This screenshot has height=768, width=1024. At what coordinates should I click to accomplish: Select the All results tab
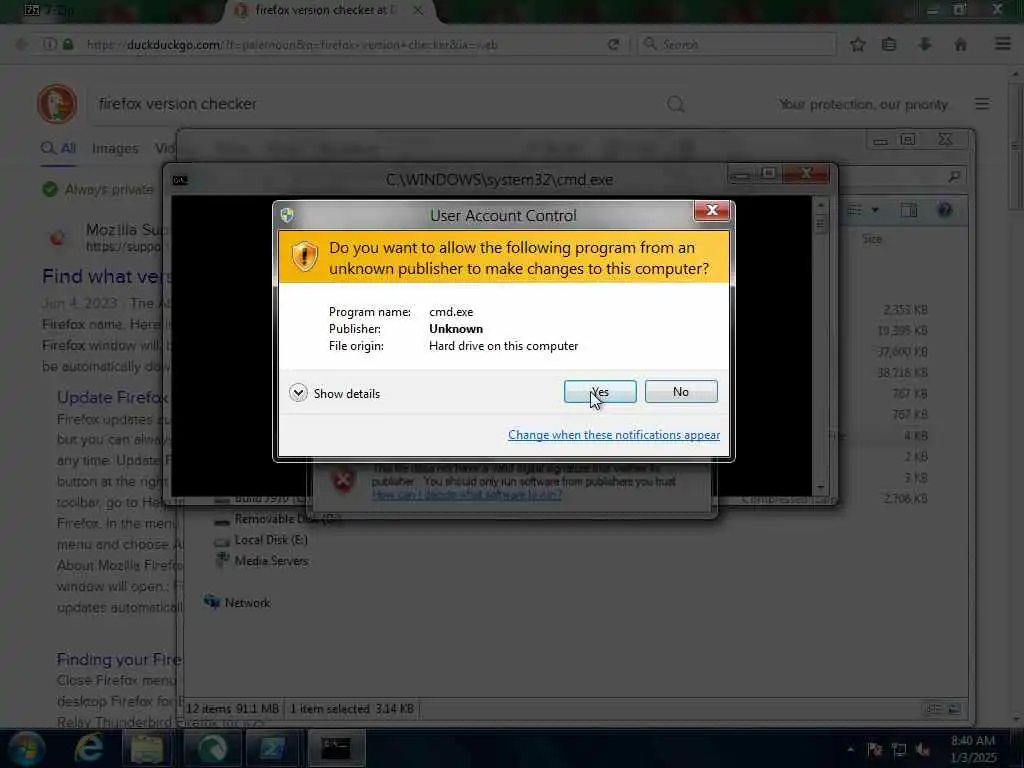point(58,148)
